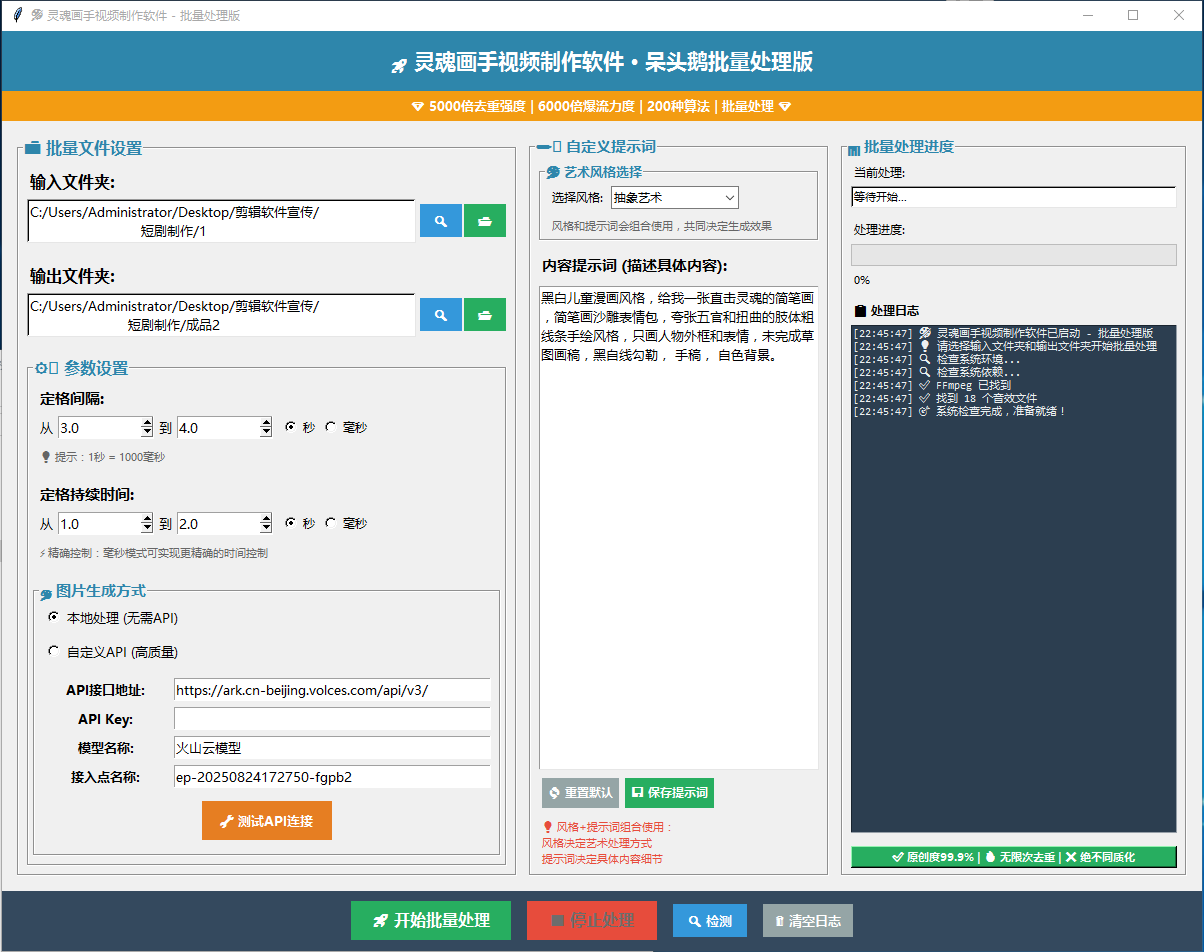
Task: Click the 处理进度 progress bar
Action: tap(1013, 255)
